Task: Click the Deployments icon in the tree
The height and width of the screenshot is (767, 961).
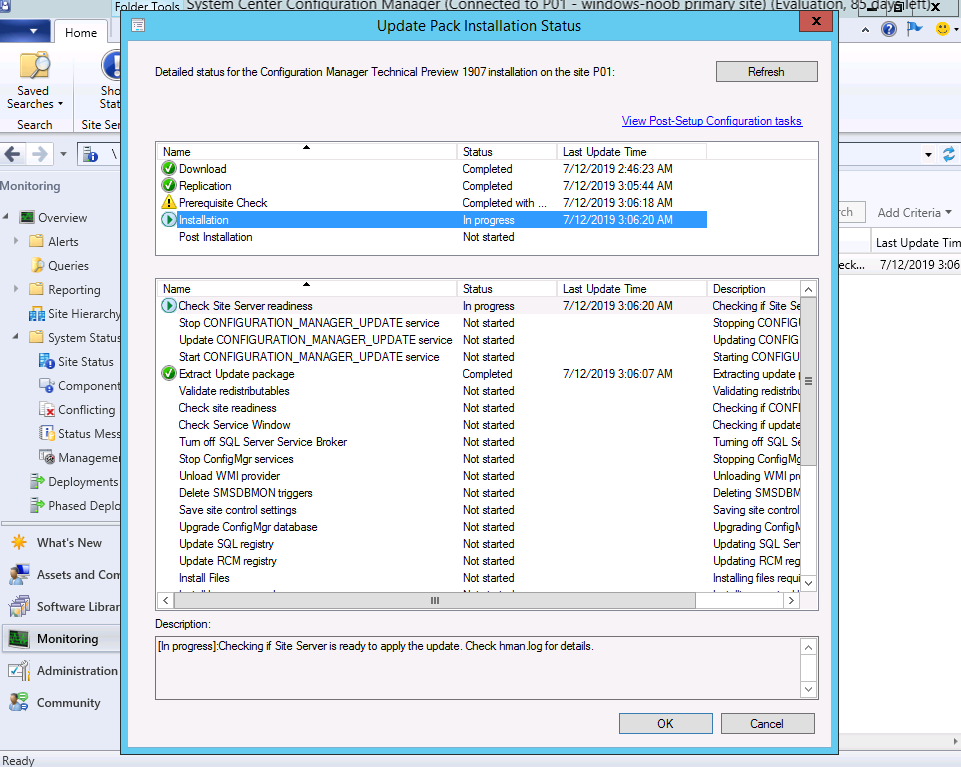Action: point(37,482)
